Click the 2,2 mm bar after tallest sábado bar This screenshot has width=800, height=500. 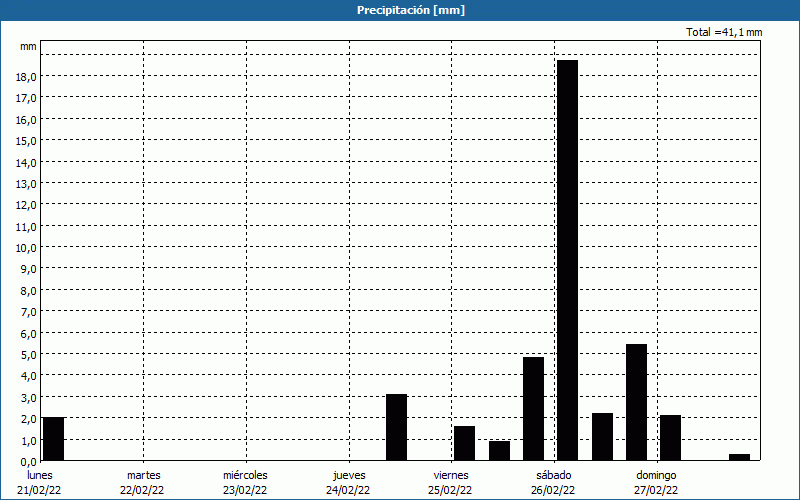click(603, 437)
